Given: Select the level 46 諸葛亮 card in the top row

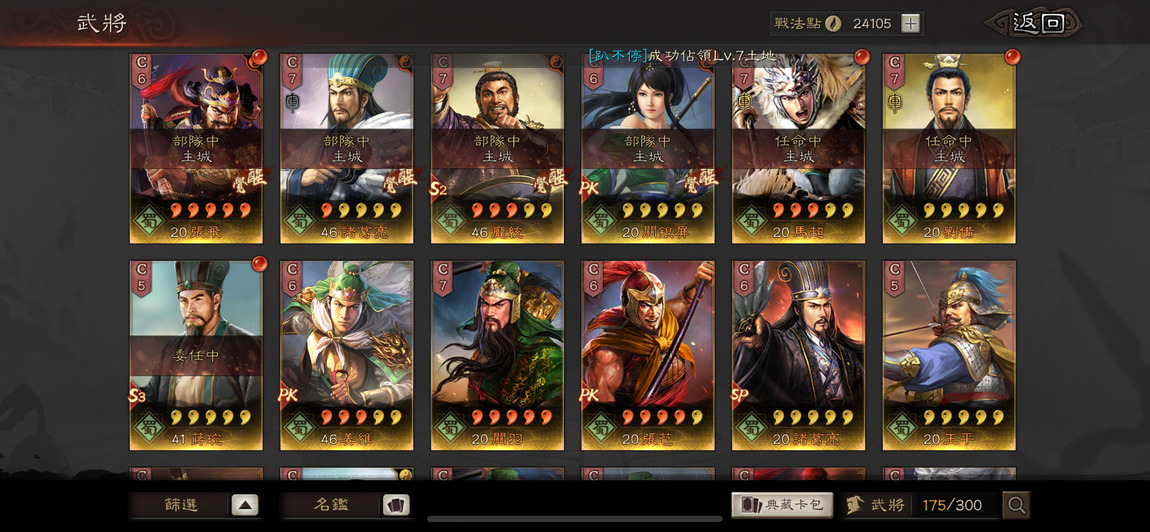Looking at the screenshot, I should (x=346, y=148).
